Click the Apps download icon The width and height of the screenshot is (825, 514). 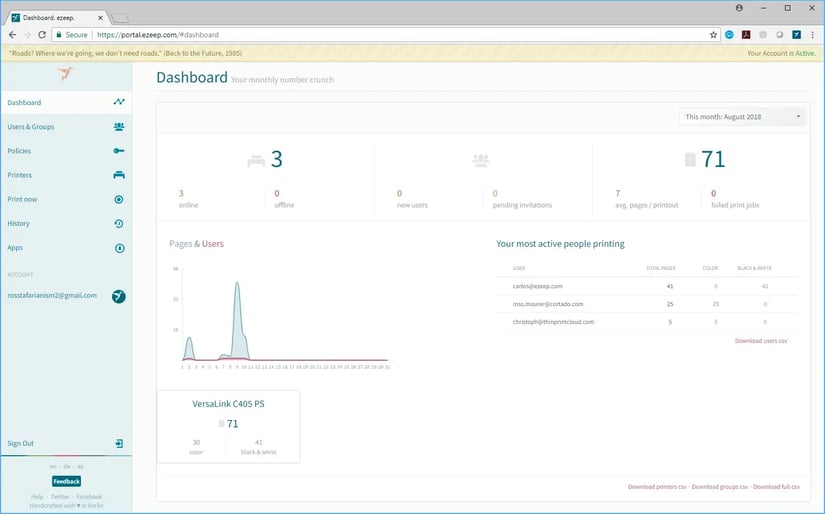click(x=119, y=248)
